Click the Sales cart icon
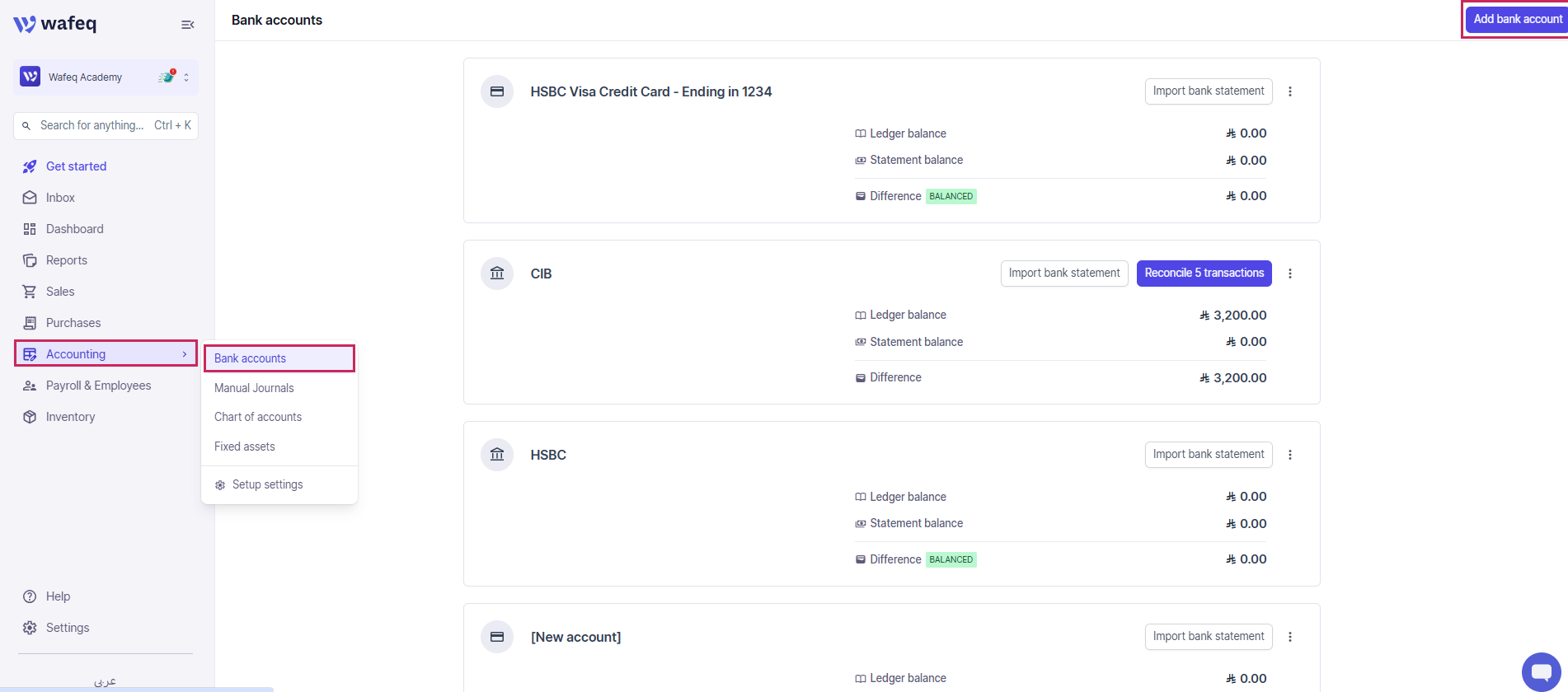 pyautogui.click(x=30, y=292)
